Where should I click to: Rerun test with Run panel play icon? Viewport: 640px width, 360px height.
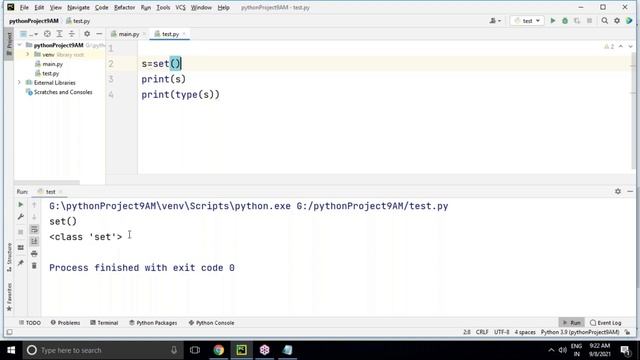[20, 204]
